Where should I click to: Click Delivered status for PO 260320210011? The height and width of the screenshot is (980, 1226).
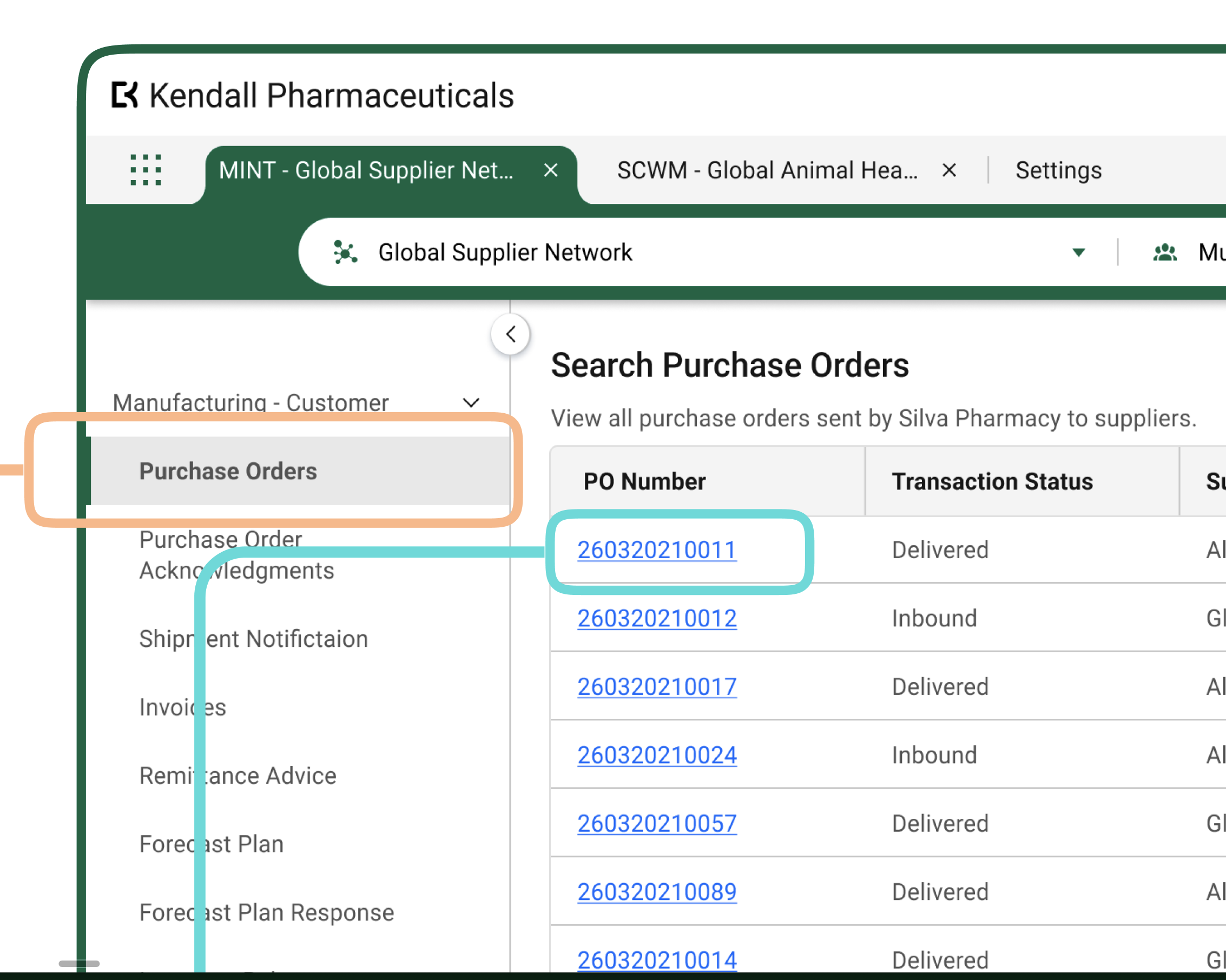pyautogui.click(x=939, y=549)
